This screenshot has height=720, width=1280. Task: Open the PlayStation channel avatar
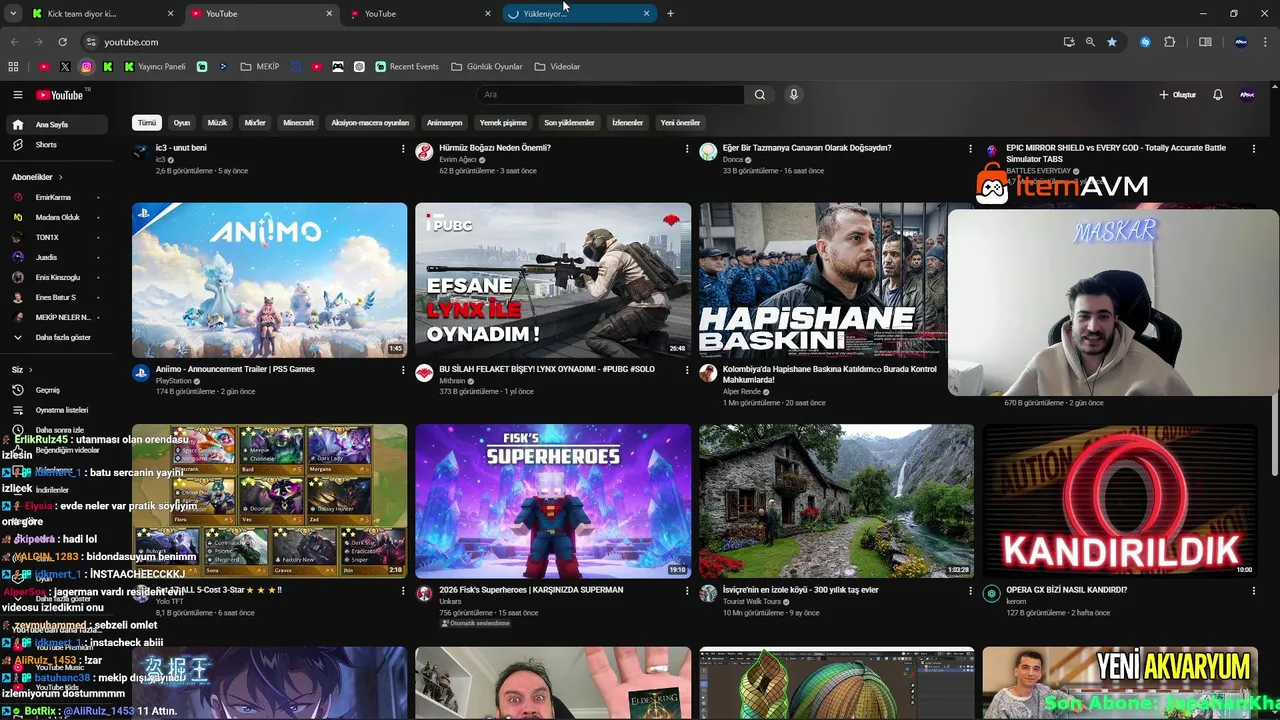(x=141, y=373)
